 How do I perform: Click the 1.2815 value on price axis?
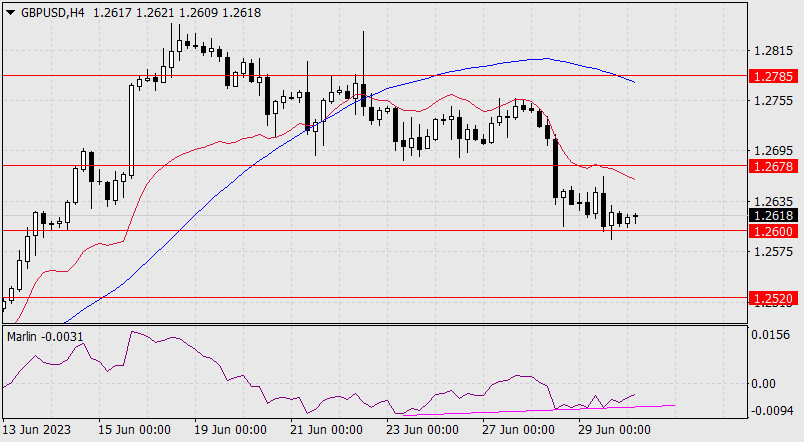[x=772, y=50]
